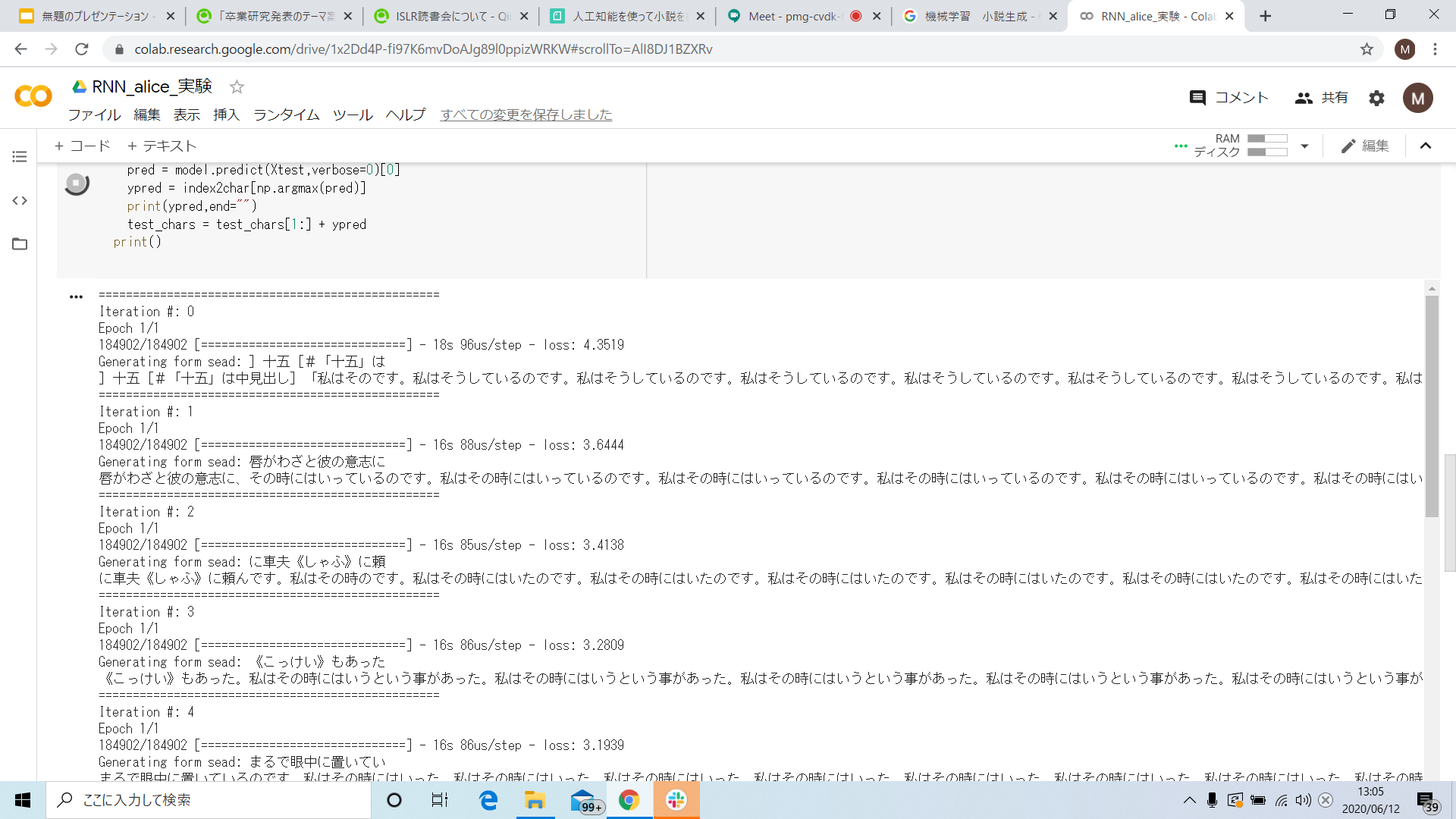Open cell output options menu
The image size is (1456, 819).
(x=76, y=297)
